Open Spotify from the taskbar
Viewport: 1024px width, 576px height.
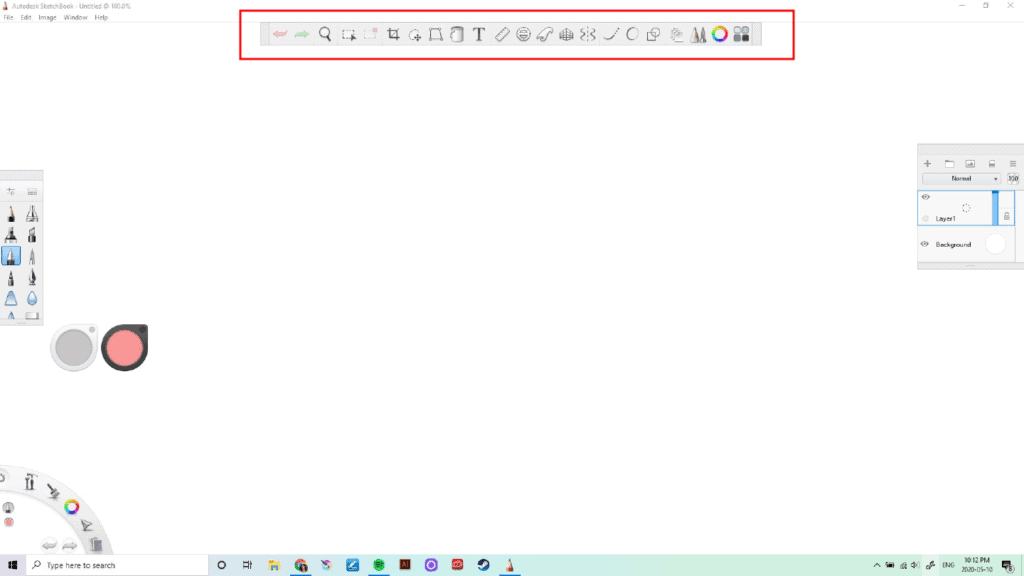coord(379,565)
